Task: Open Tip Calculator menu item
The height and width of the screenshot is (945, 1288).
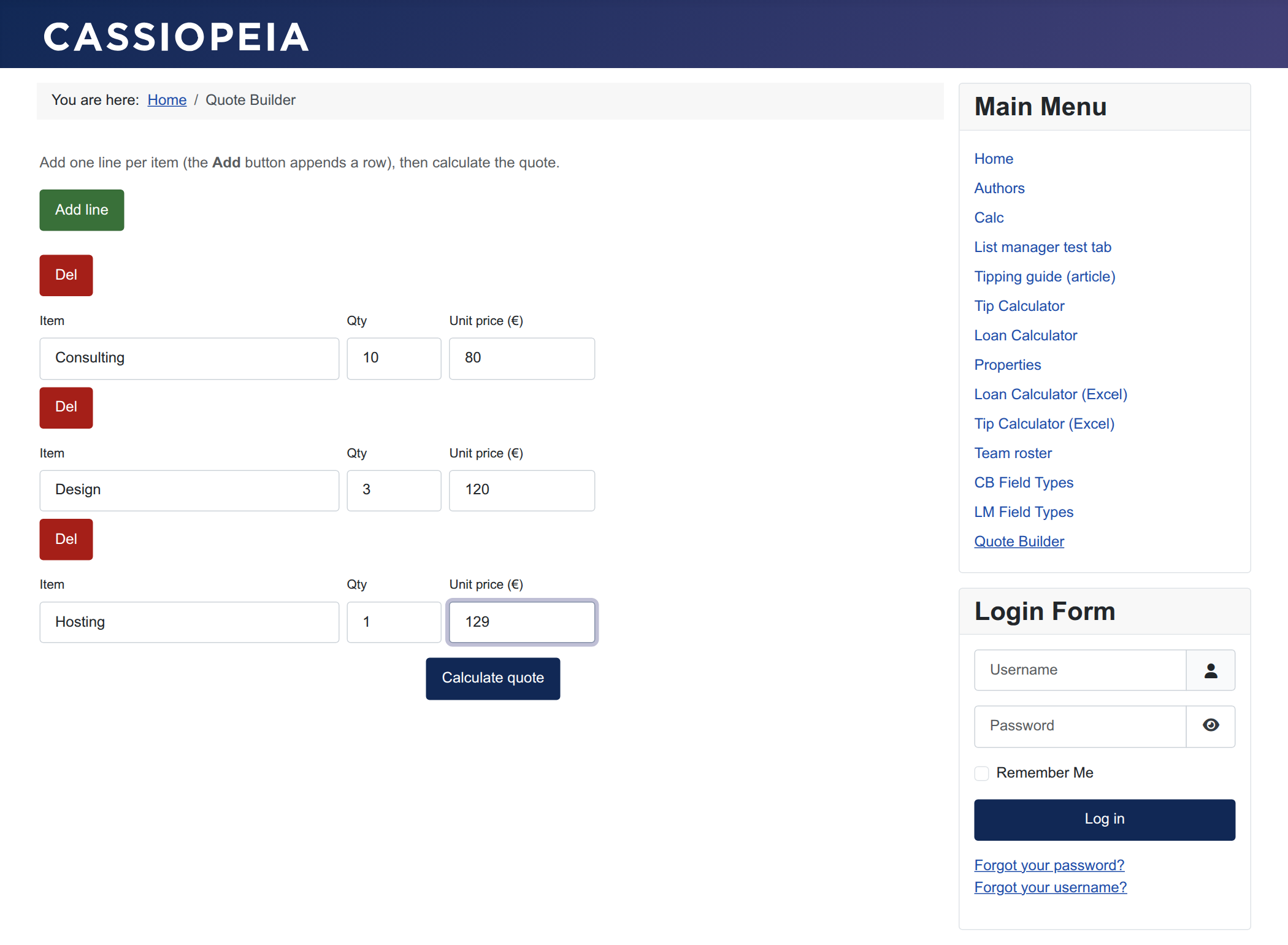Action: pyautogui.click(x=1019, y=306)
